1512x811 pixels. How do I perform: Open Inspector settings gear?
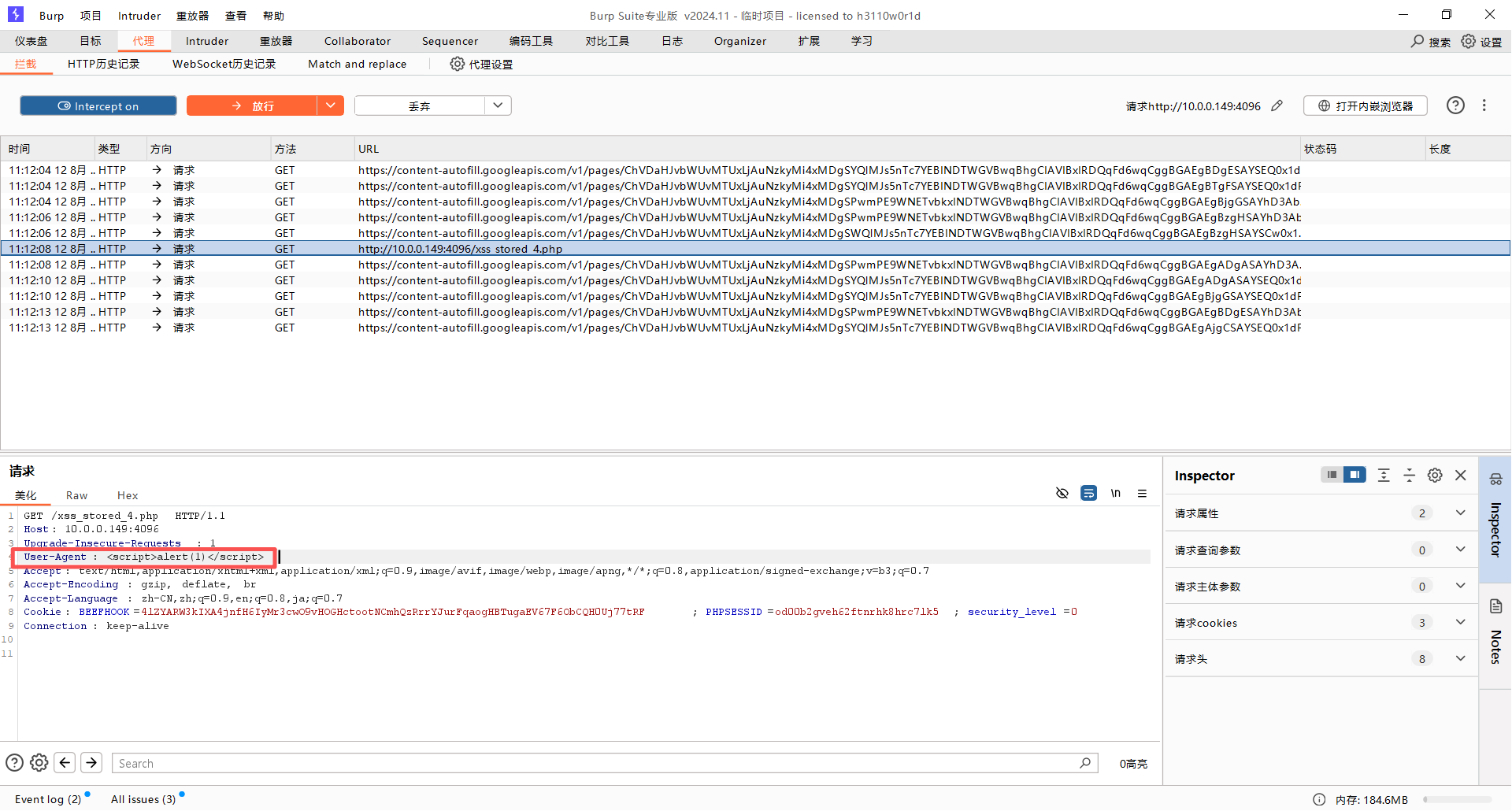coord(1435,475)
